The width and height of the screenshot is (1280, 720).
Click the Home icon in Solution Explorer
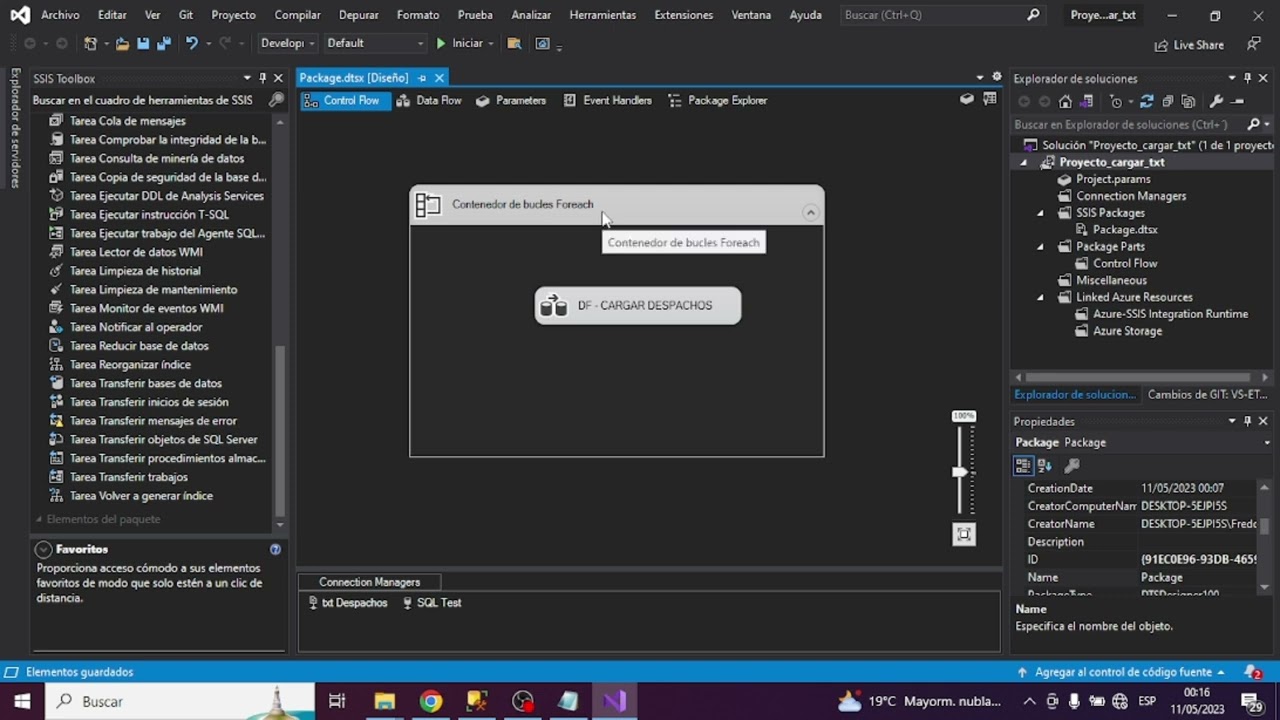click(1065, 101)
